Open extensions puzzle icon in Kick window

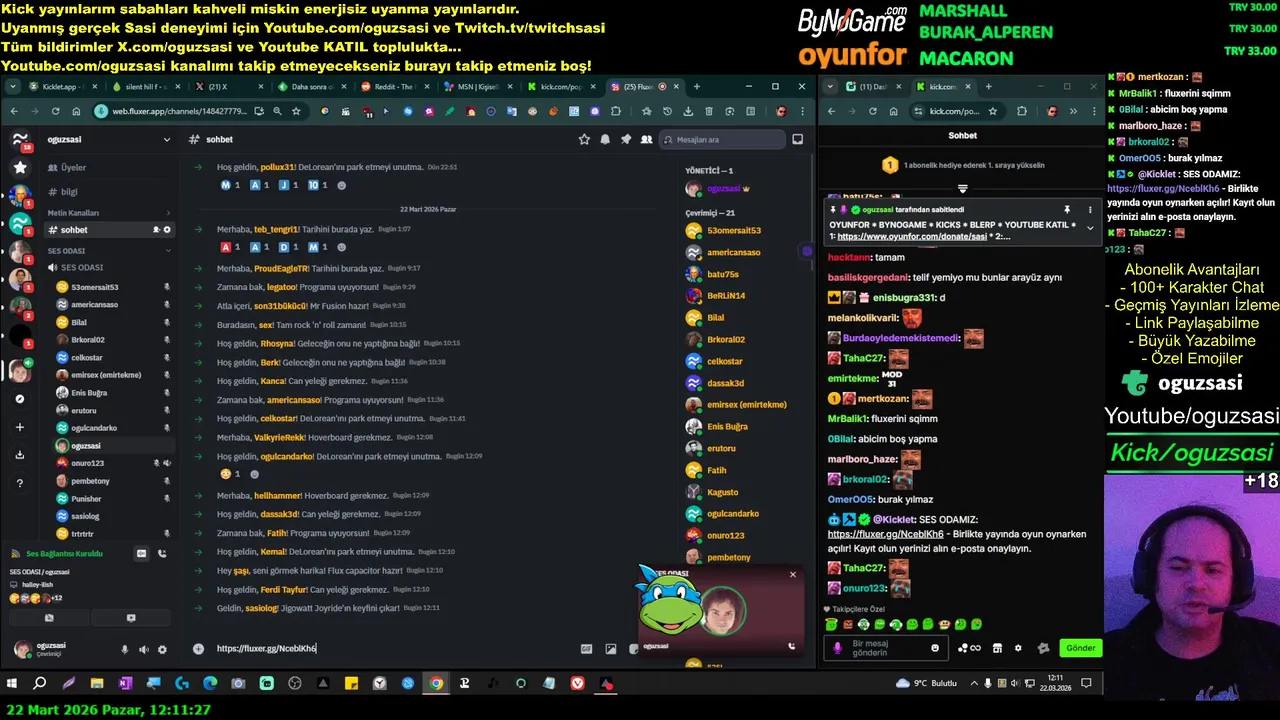click(1022, 111)
